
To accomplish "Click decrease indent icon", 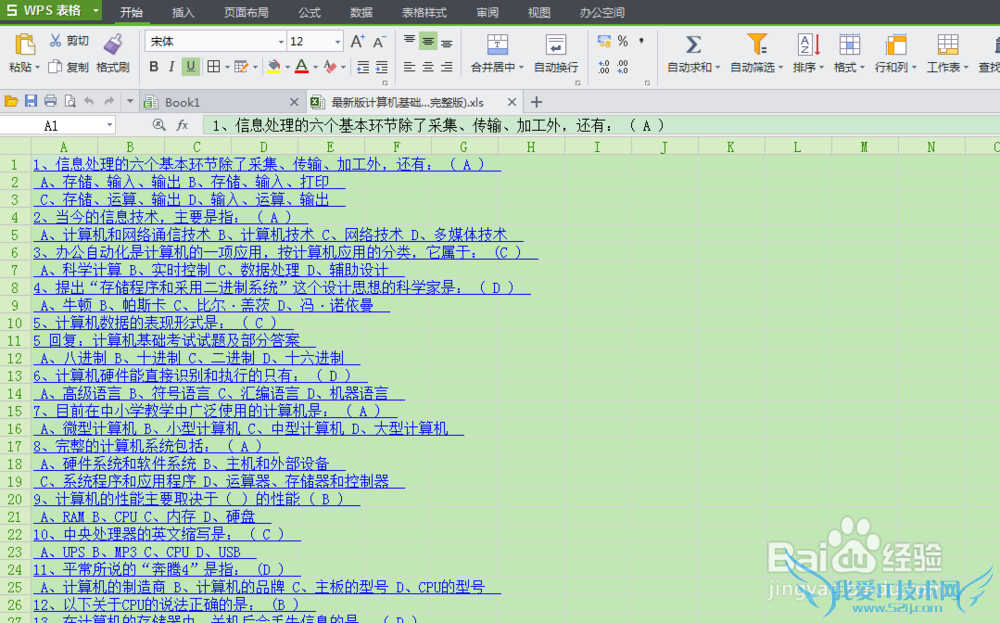I will pos(363,66).
